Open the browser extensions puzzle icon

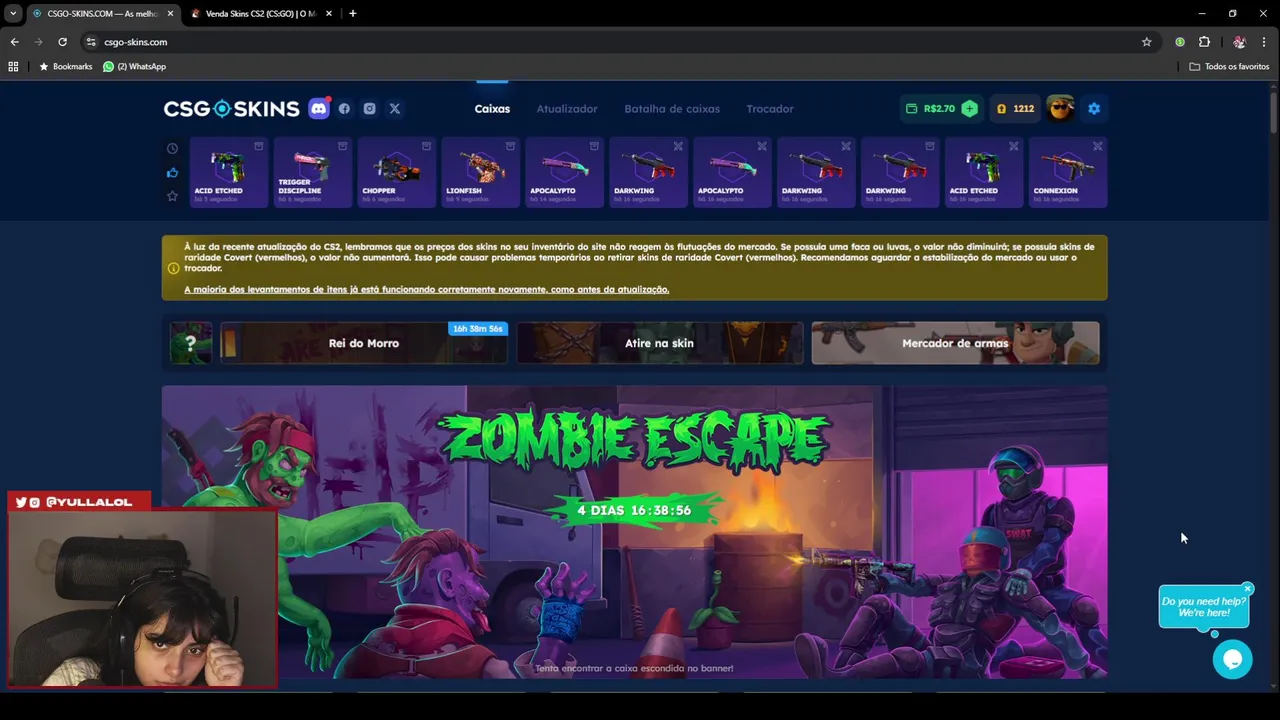pos(1204,42)
